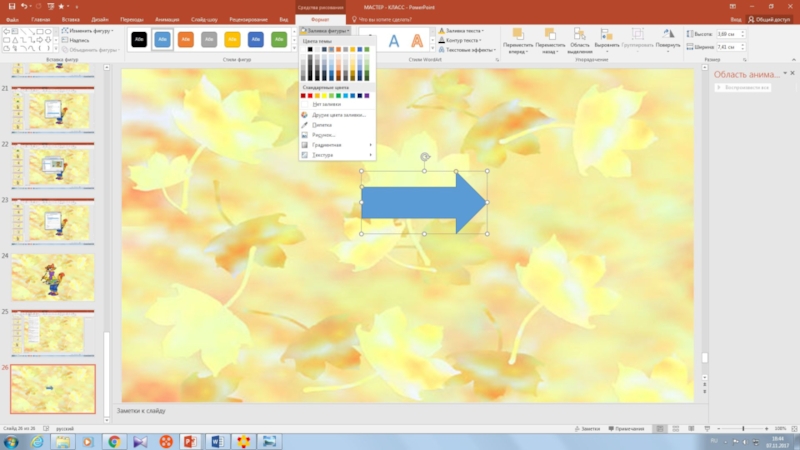Click Переместить вперед bring forward icon
This screenshot has width=800, height=450.
point(518,35)
